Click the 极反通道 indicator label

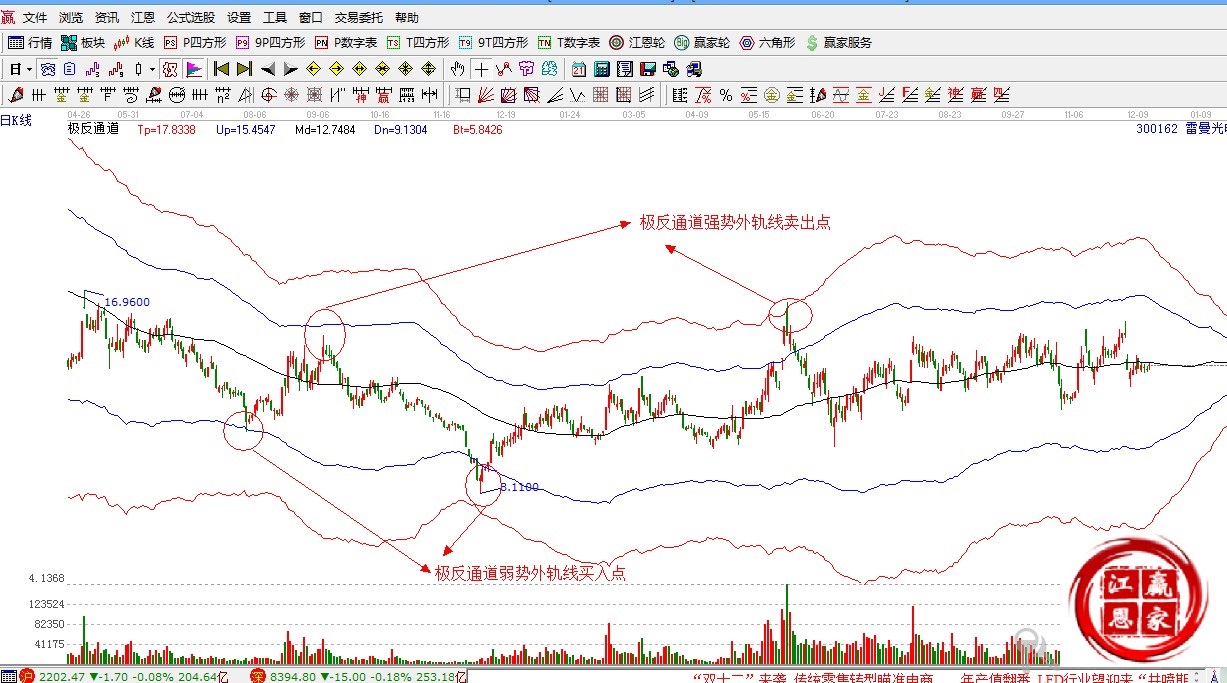(93, 129)
